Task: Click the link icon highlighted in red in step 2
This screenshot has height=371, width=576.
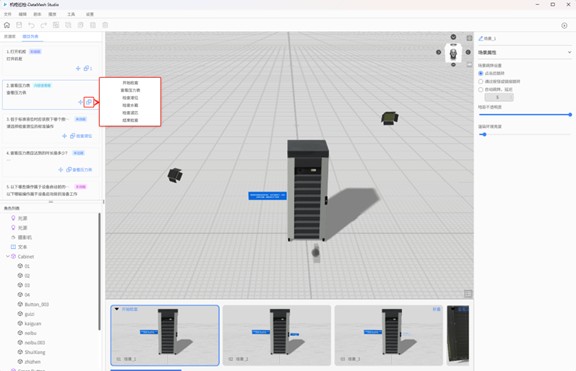Action: [x=89, y=102]
